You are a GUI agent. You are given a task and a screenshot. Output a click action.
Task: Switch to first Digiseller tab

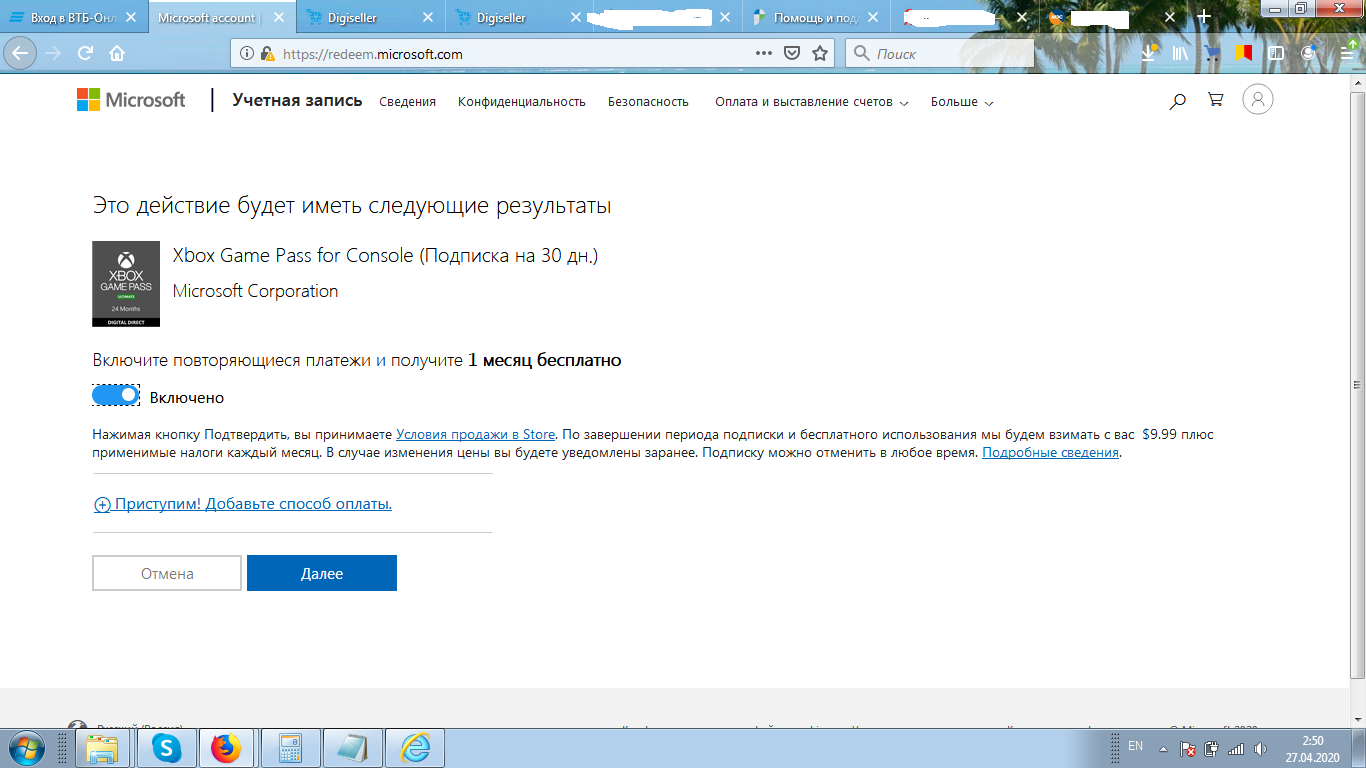pyautogui.click(x=370, y=17)
